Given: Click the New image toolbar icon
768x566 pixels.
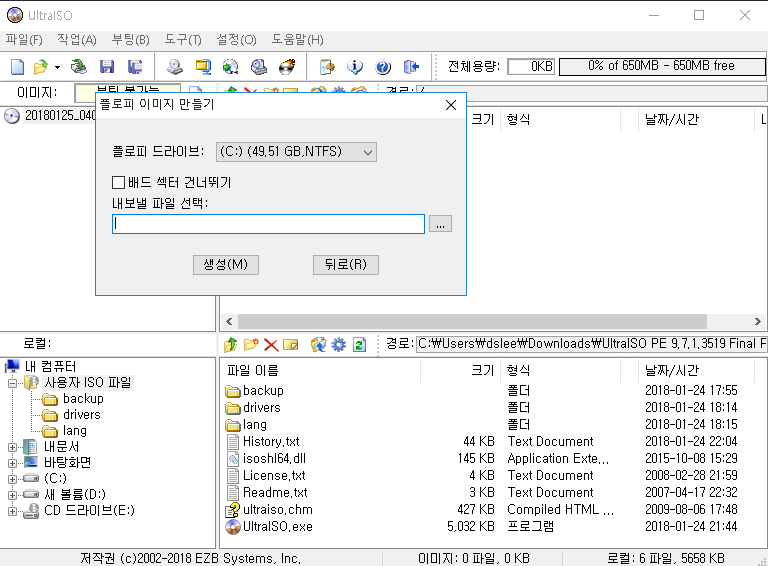Looking at the screenshot, I should tap(18, 67).
